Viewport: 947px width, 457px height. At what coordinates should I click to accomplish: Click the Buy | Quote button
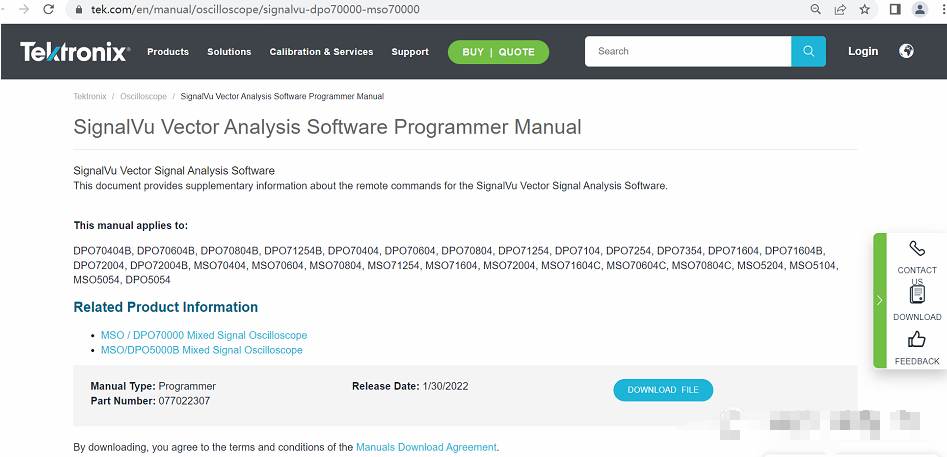point(498,52)
